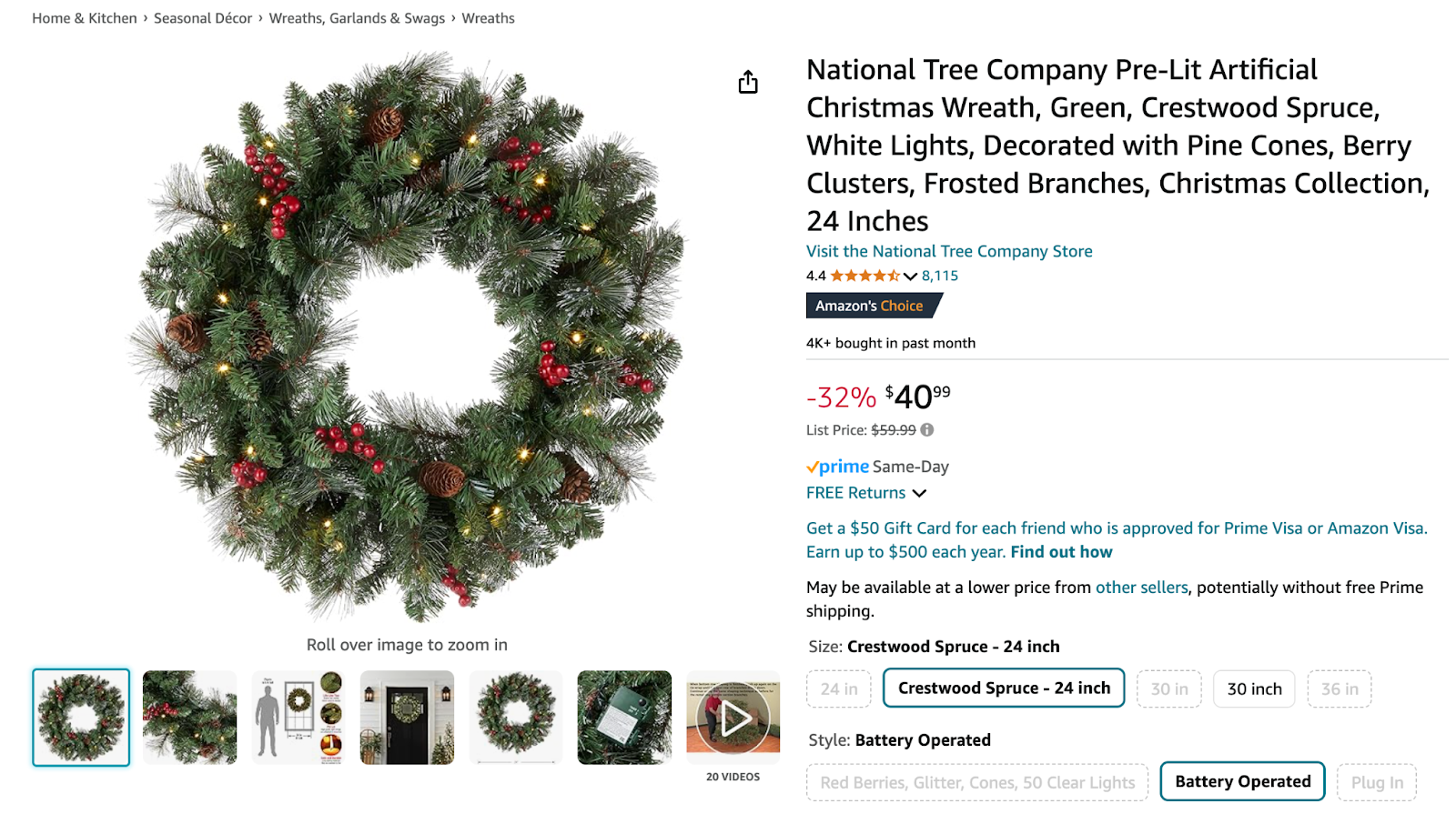Viewport: 1456px width, 814px height.
Task: Click the star rating icons showing 4.4
Action: [864, 276]
